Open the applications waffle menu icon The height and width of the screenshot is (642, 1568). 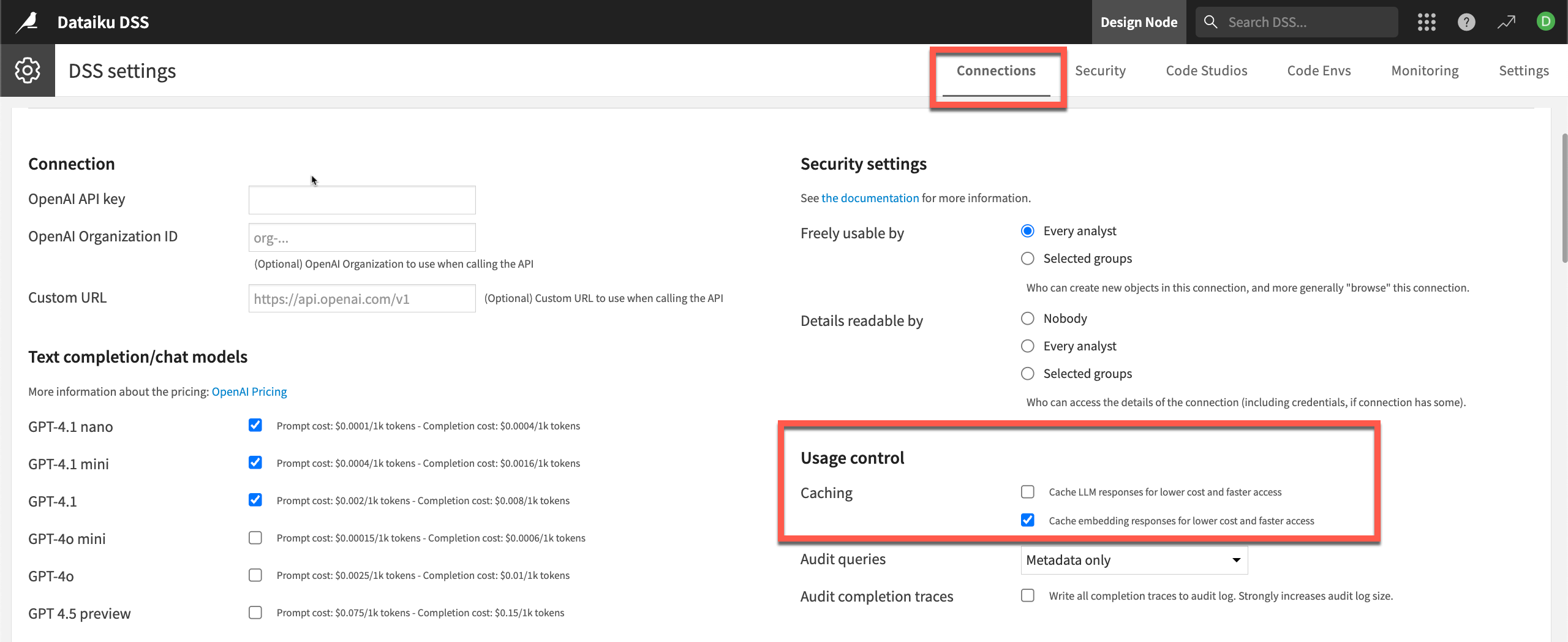point(1427,21)
